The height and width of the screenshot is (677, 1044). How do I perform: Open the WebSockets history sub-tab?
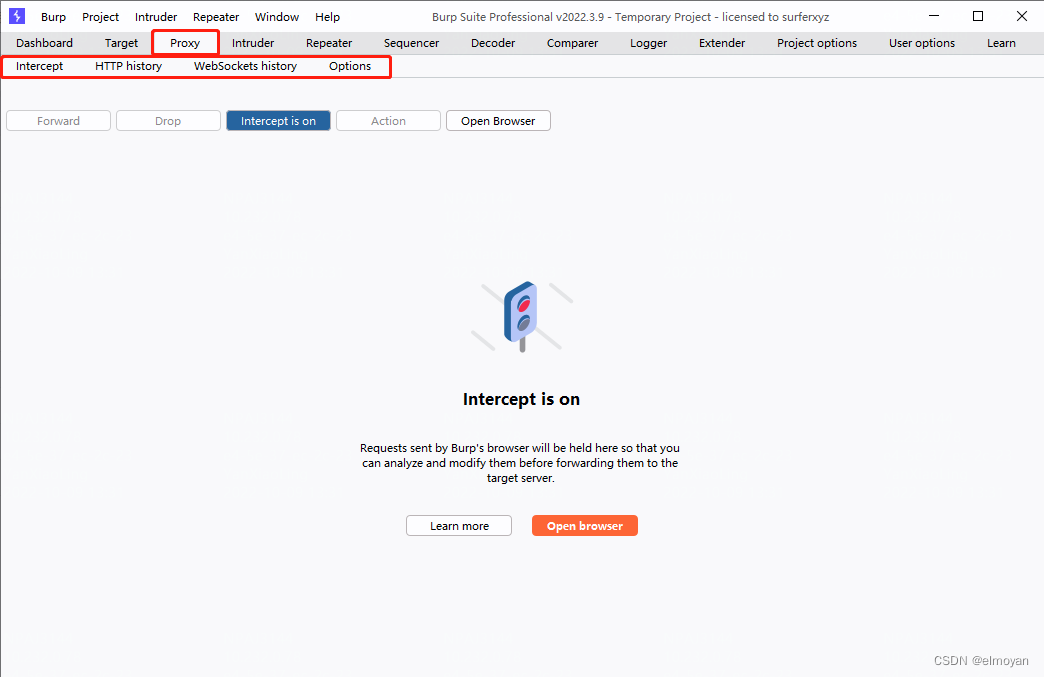245,66
